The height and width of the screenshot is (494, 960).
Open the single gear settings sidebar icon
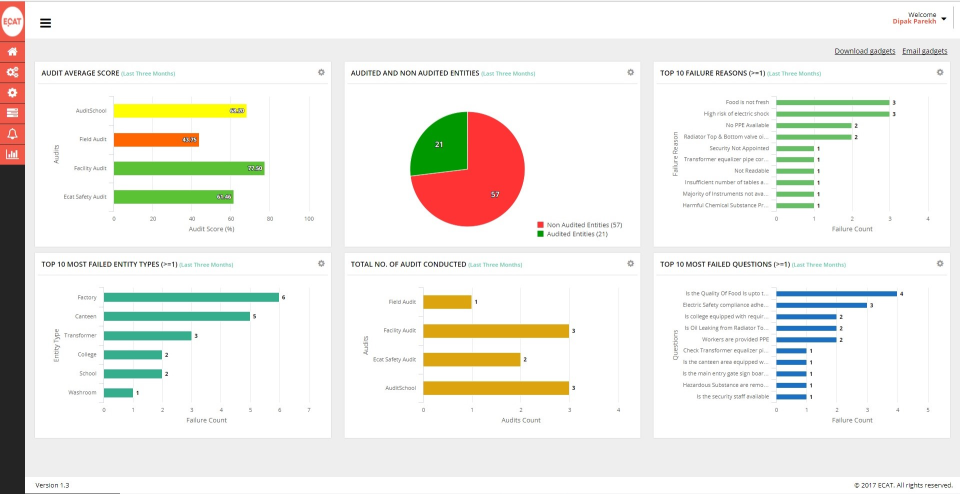(x=12, y=92)
